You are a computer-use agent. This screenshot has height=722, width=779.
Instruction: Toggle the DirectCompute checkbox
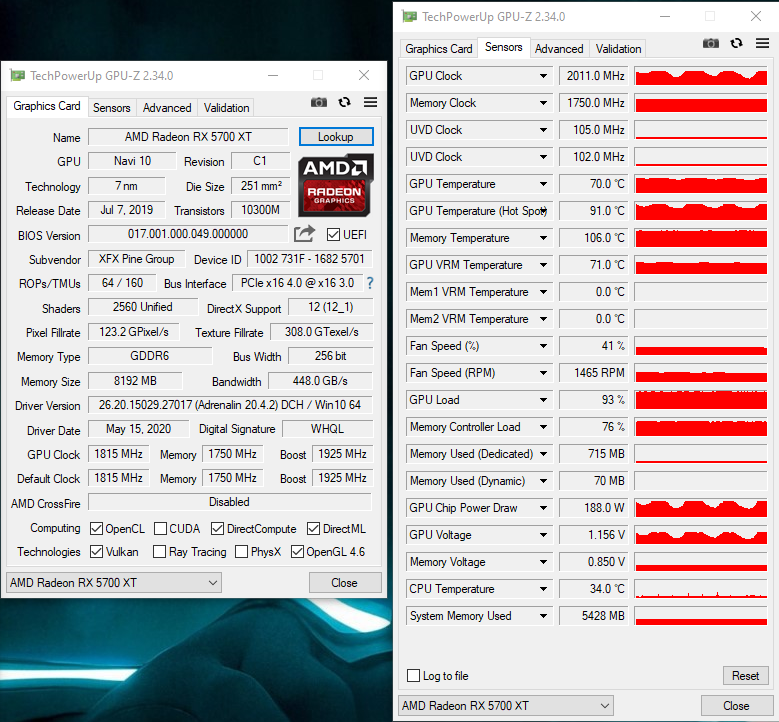pyautogui.click(x=217, y=529)
